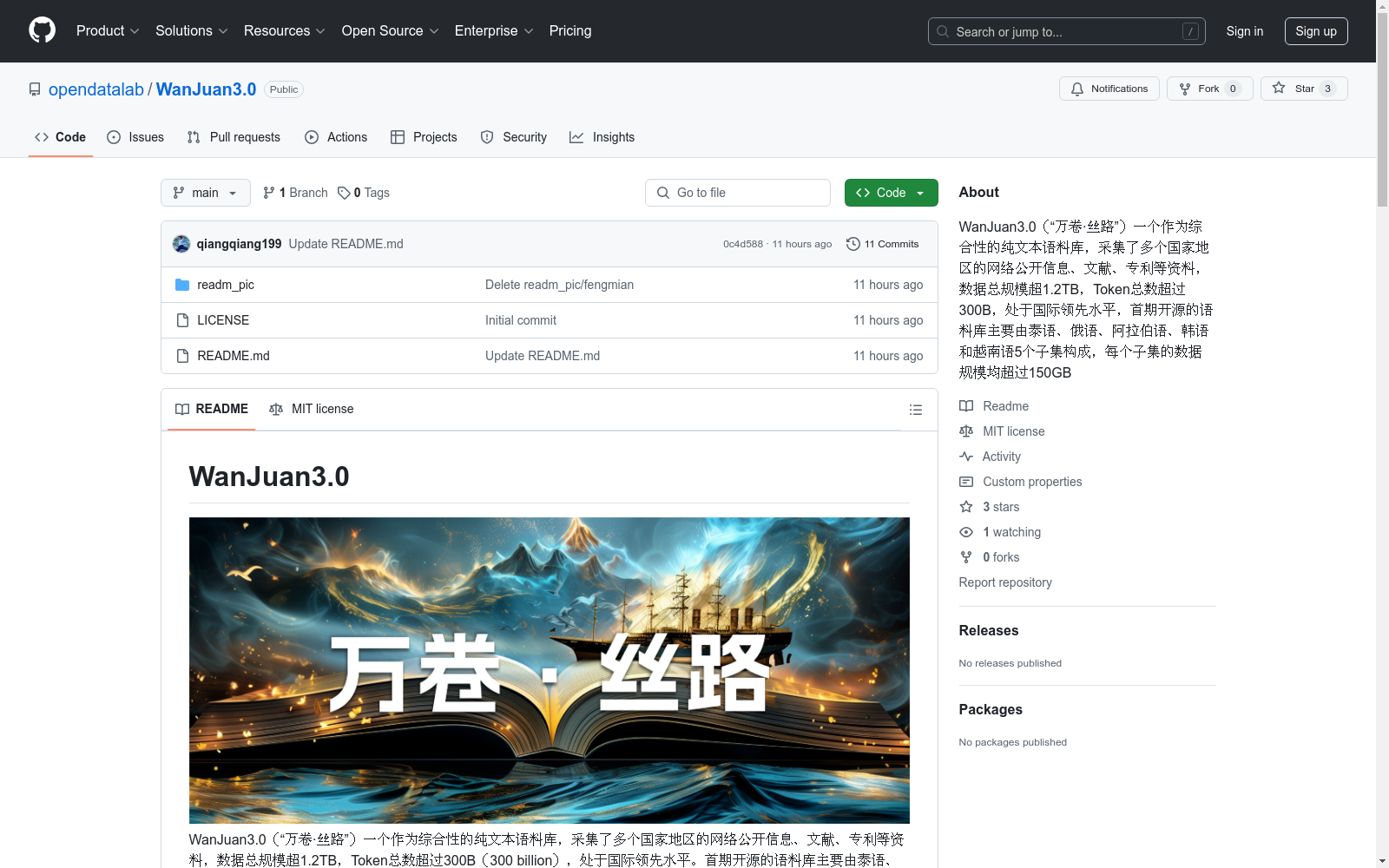Click the Custom properties icon
Screen dimensions: 1389x868
click(x=966, y=482)
